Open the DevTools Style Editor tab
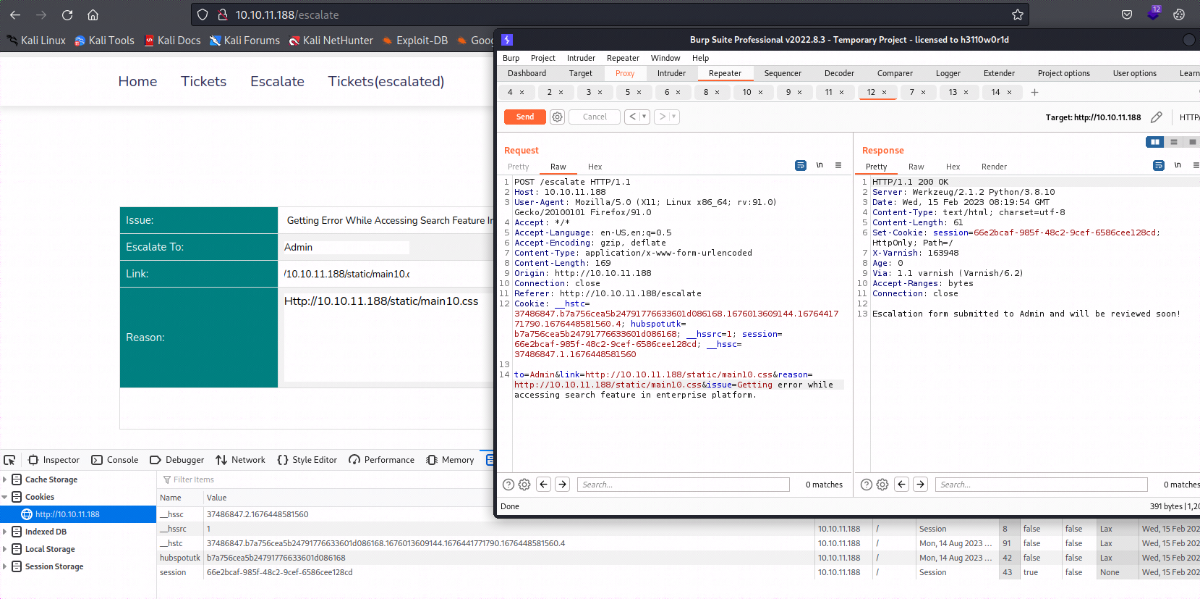1200x599 pixels. 307,460
